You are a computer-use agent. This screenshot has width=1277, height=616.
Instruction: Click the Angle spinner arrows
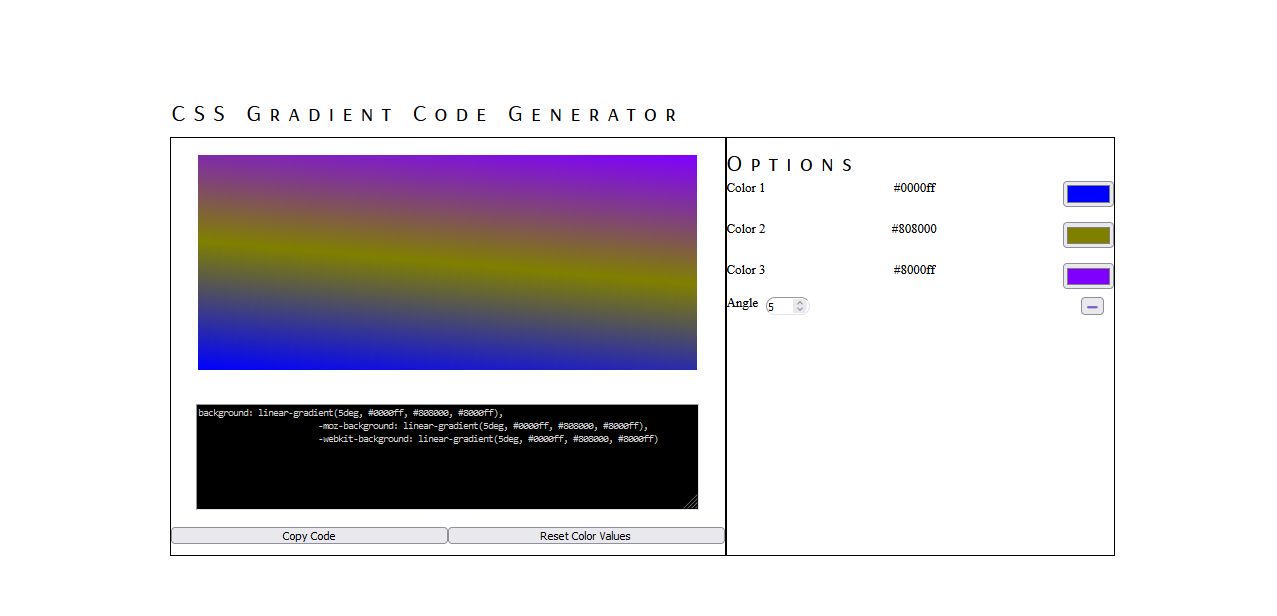point(800,306)
